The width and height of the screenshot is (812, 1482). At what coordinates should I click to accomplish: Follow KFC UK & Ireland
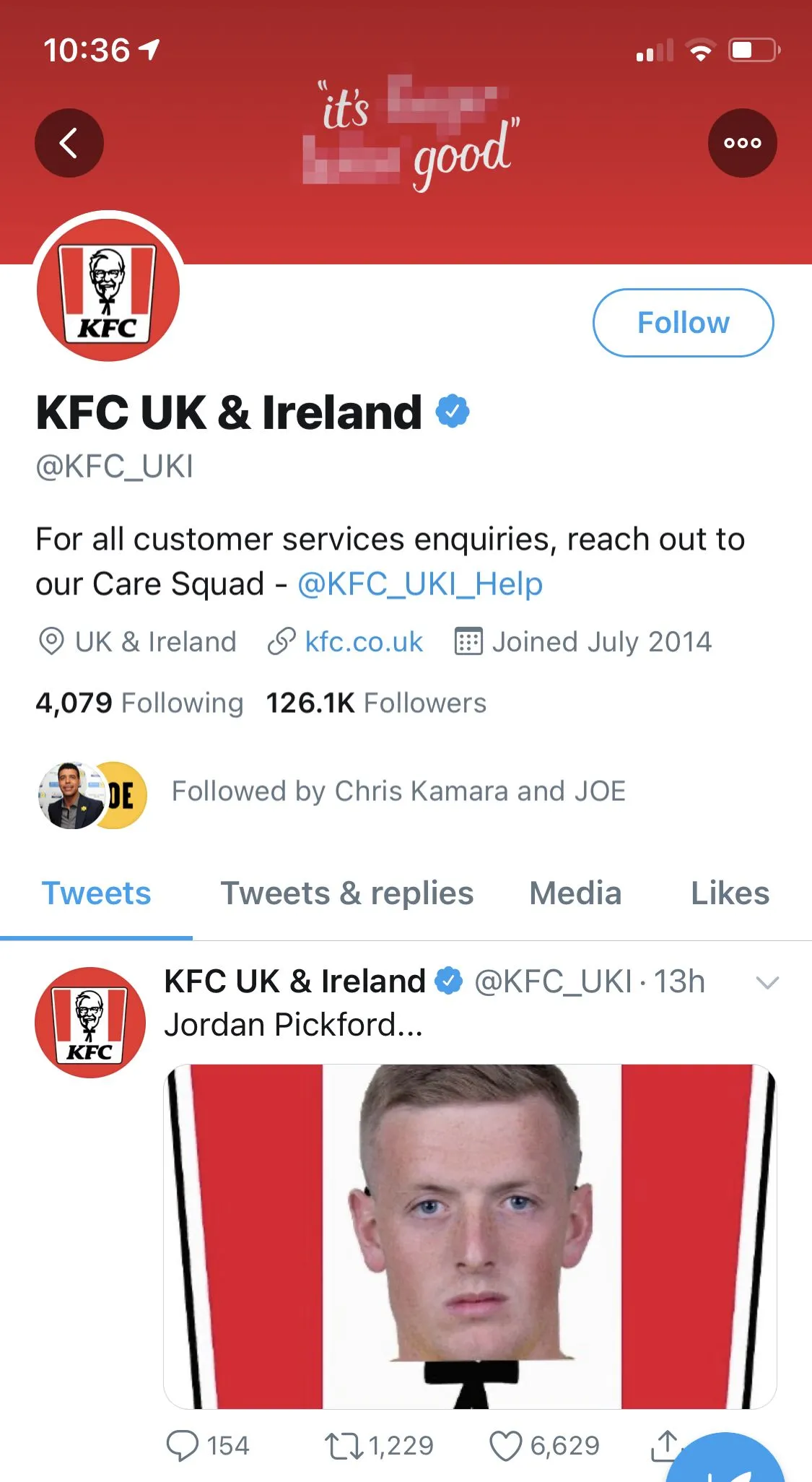tap(683, 323)
